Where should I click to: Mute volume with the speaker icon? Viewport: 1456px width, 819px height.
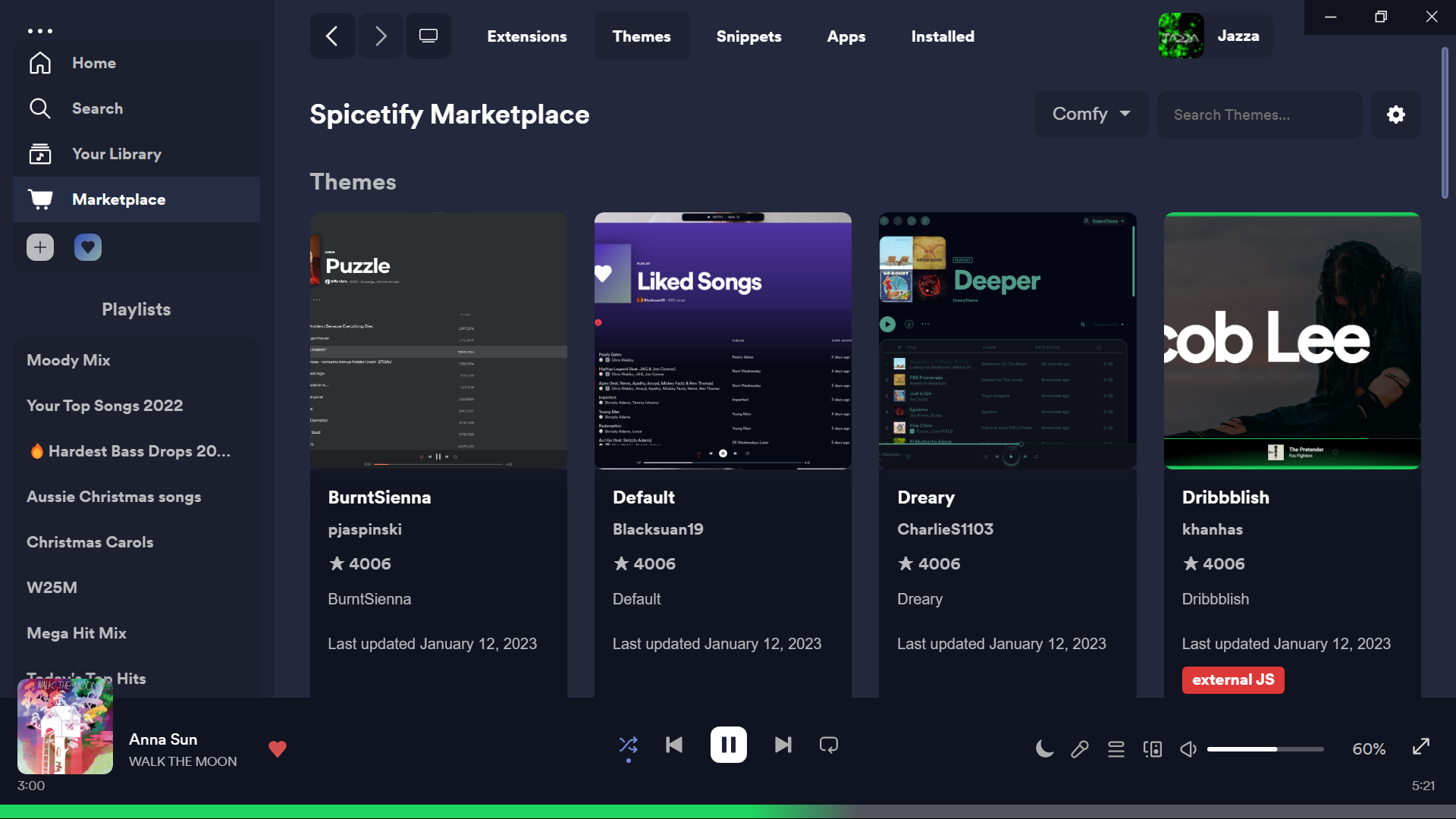[x=1188, y=749]
